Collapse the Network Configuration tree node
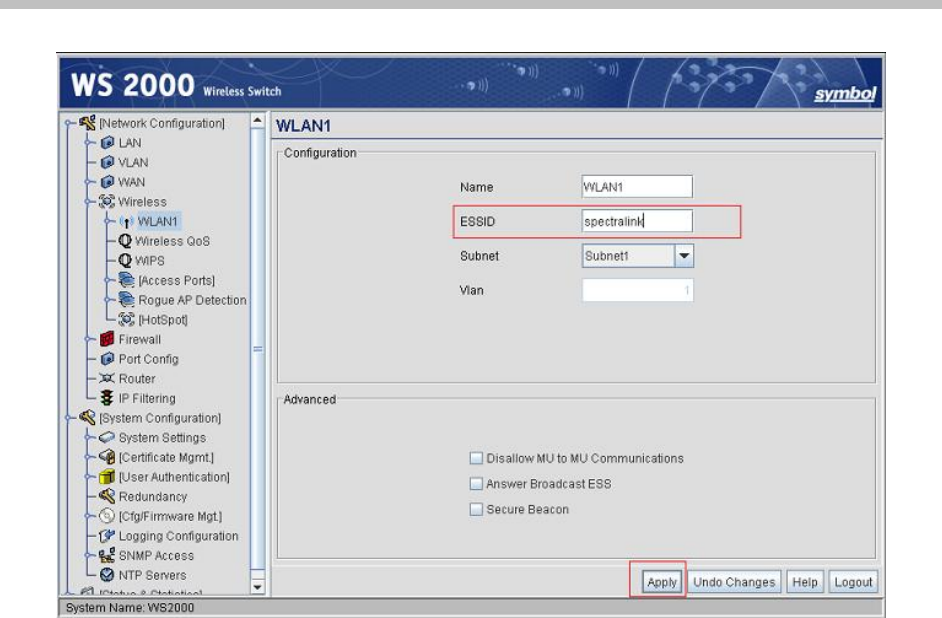This screenshot has width=942, height=618. (x=68, y=123)
